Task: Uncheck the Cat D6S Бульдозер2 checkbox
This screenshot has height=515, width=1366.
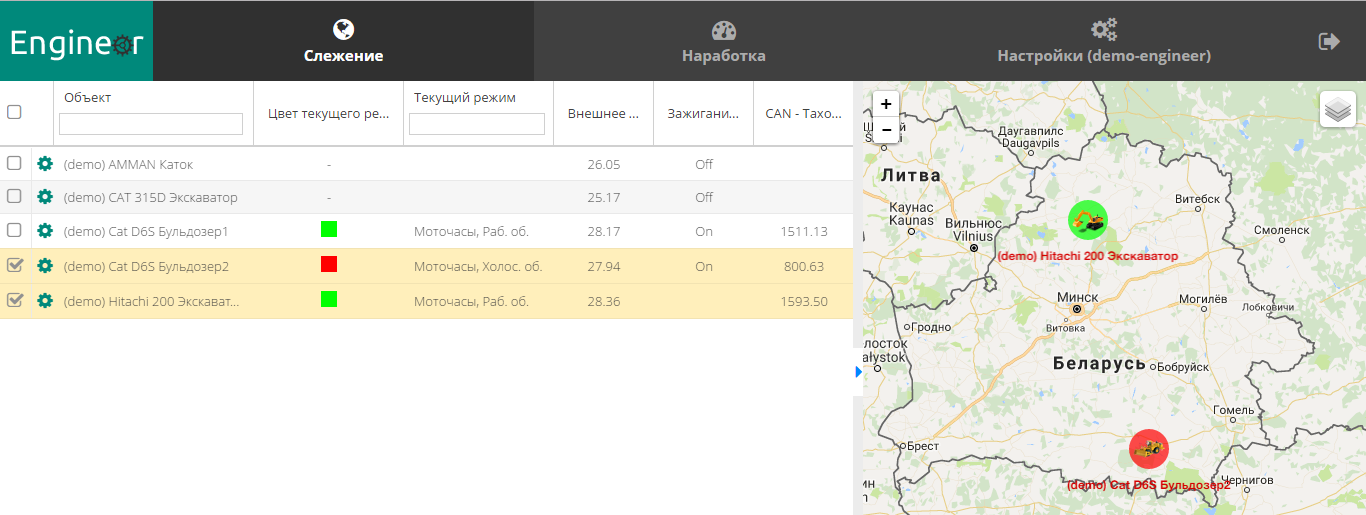Action: [14, 266]
